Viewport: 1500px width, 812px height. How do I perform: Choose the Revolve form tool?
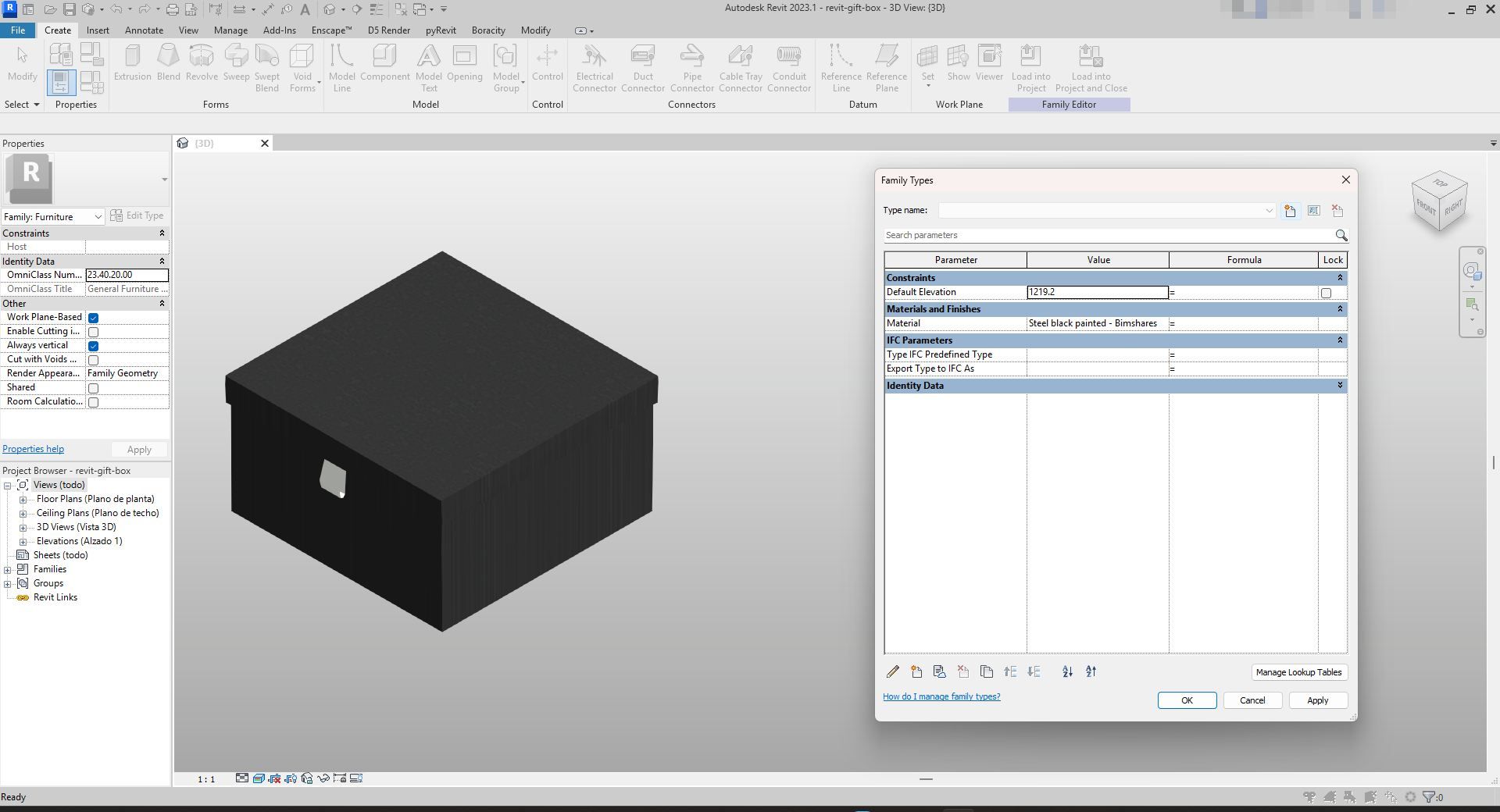tap(202, 63)
